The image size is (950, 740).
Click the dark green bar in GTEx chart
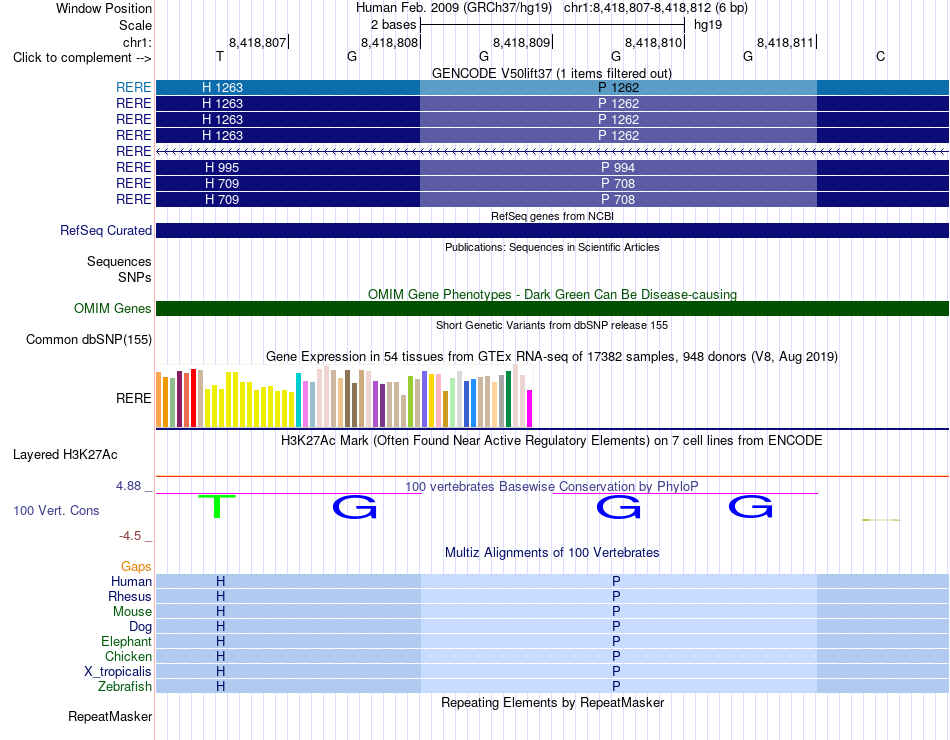(x=508, y=399)
